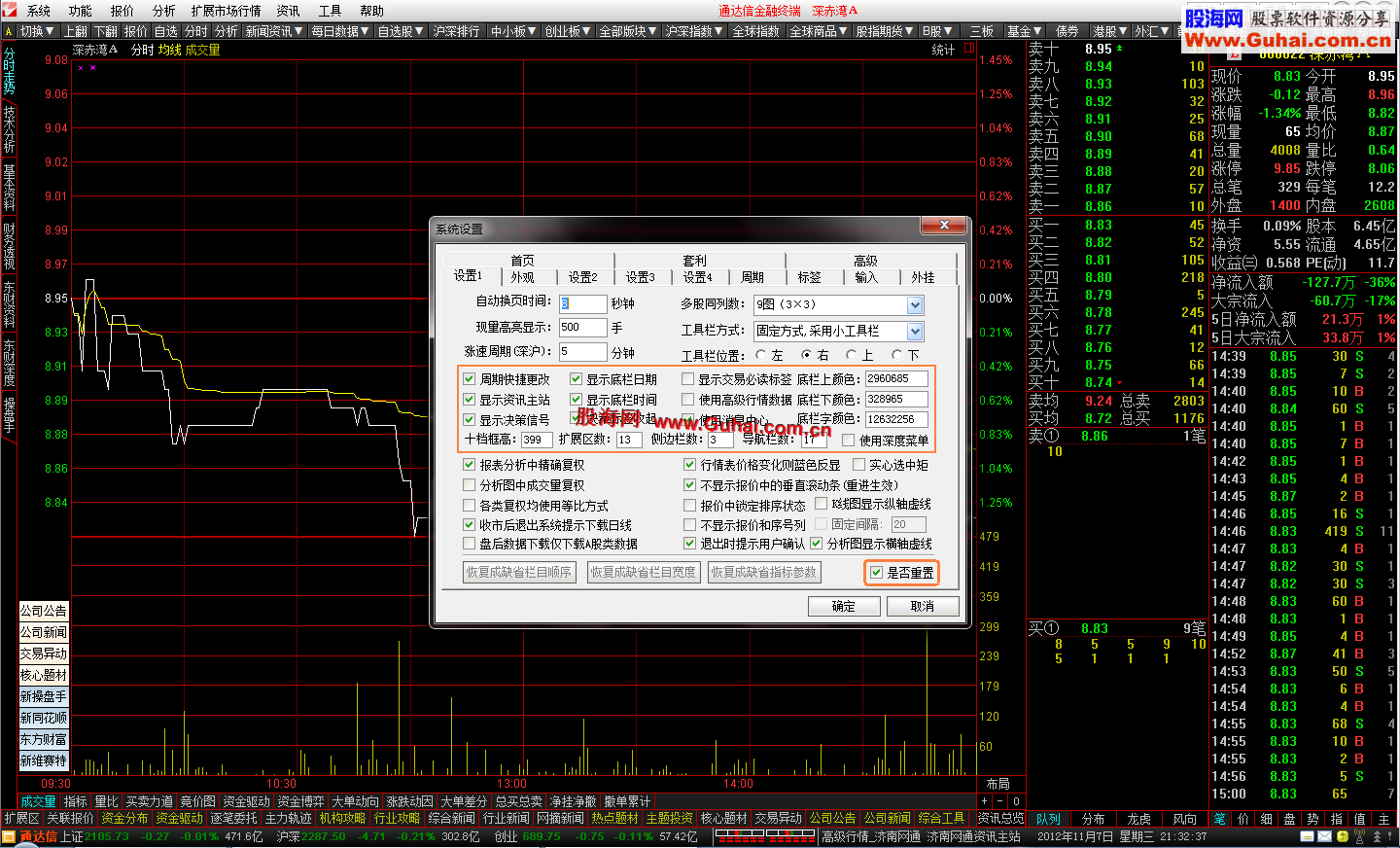Click the exclamation mark icon in status bar
The image size is (1400, 848).
(x=1389, y=836)
